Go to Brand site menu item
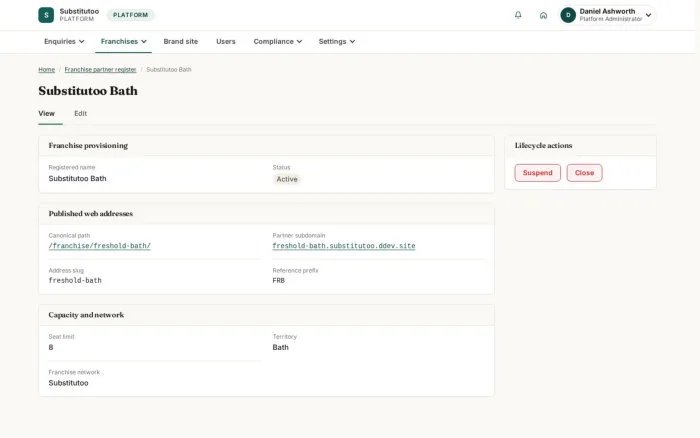This screenshot has width=700, height=438. click(x=180, y=42)
